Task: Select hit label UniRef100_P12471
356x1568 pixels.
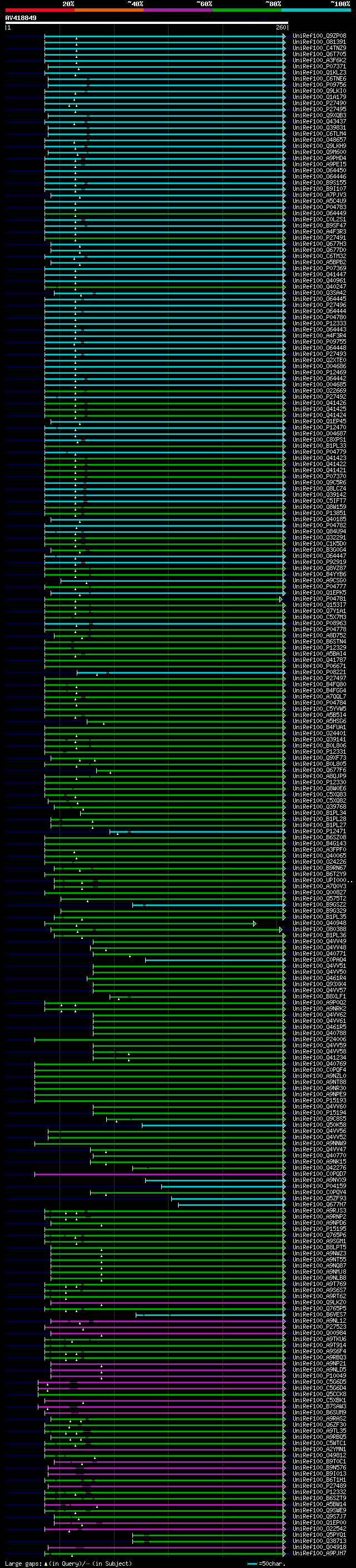Action: click(x=319, y=832)
